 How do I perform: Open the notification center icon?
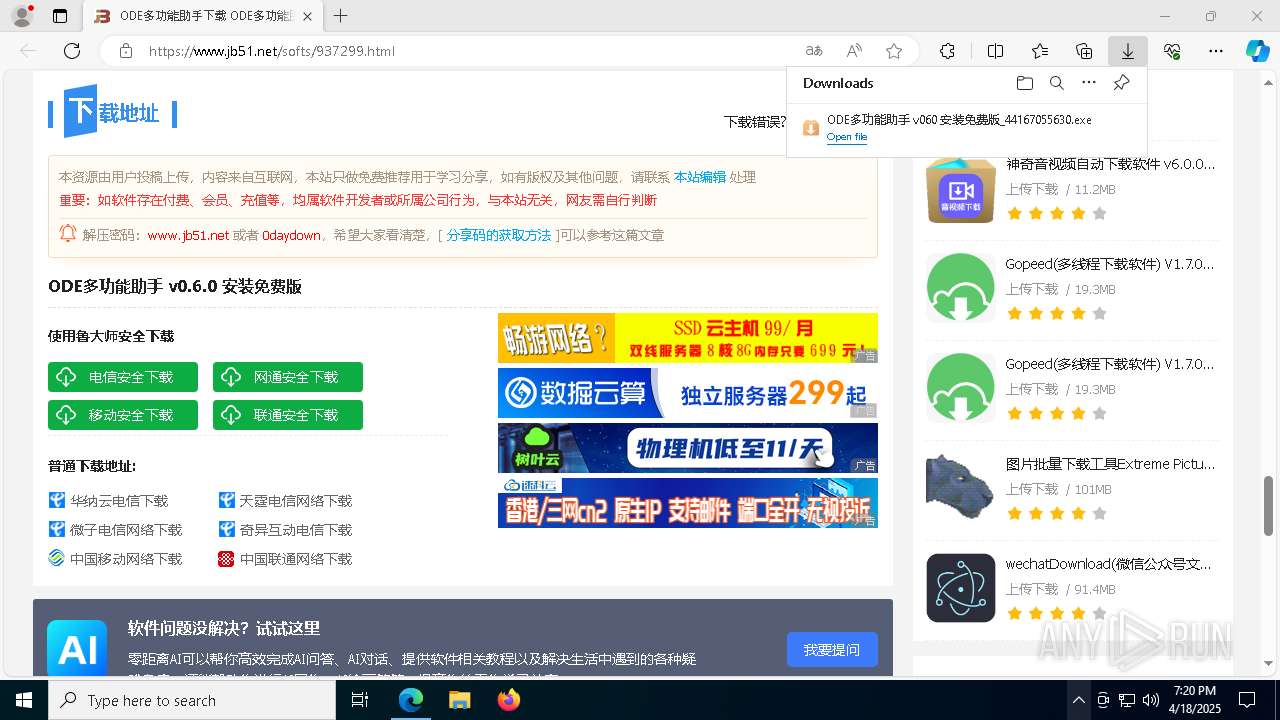pyautogui.click(x=1247, y=700)
